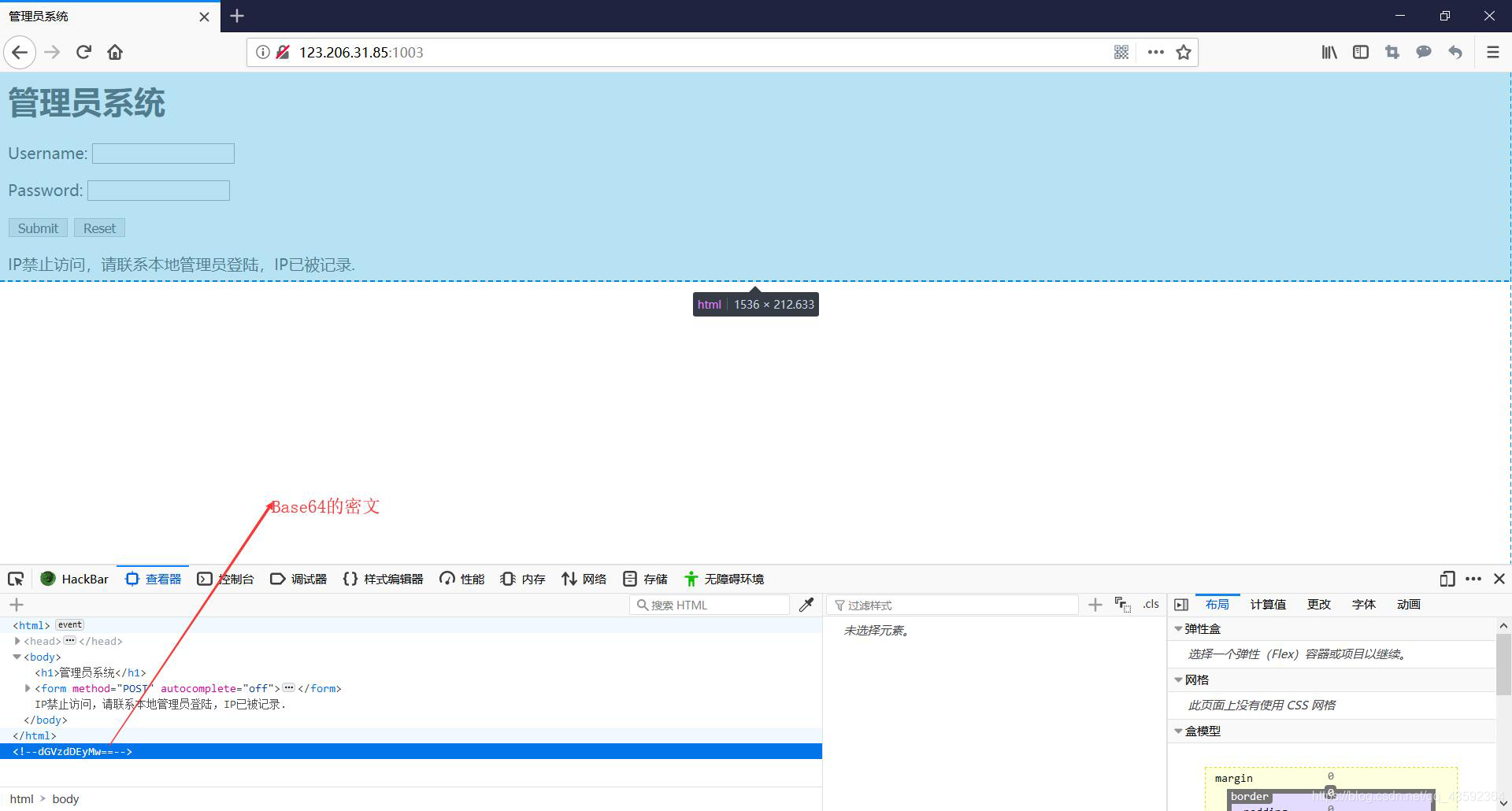Screen dimensions: 1512x811
Task: Toggle pseudo-class panel icon
Action: tap(1123, 605)
